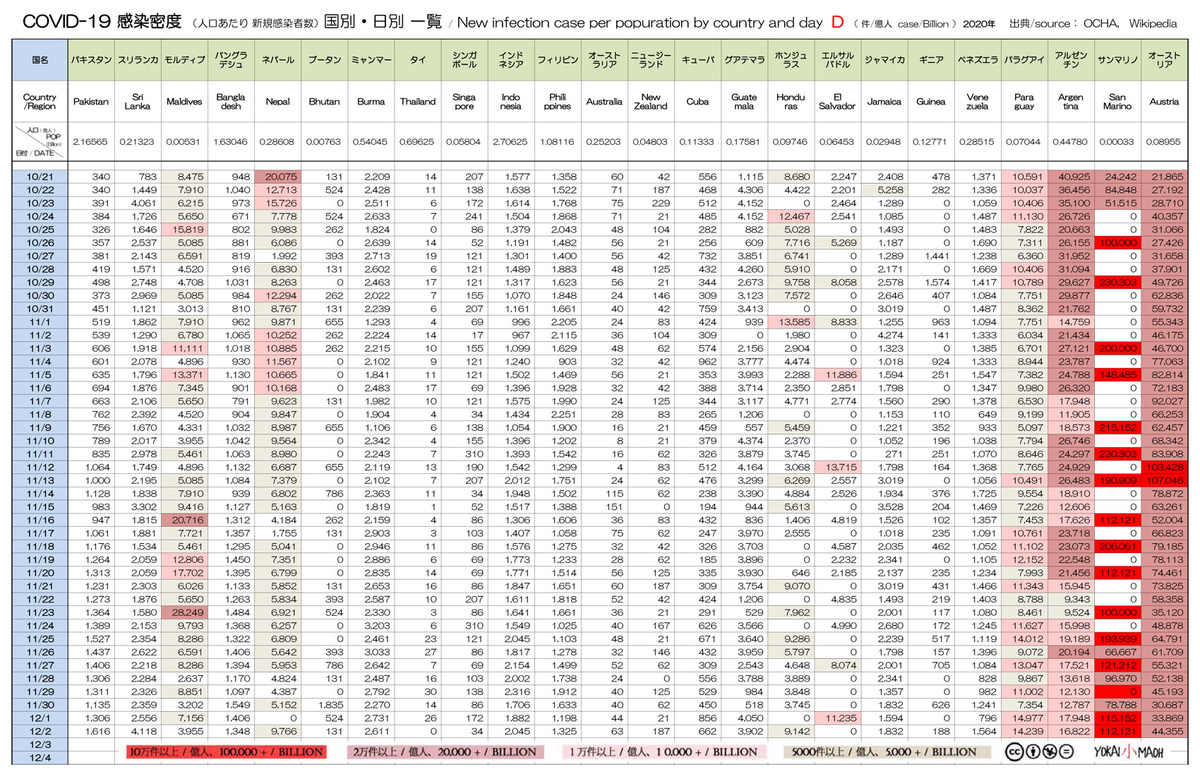Click the Venezuela column header
The height and width of the screenshot is (772, 1200).
coord(977,102)
